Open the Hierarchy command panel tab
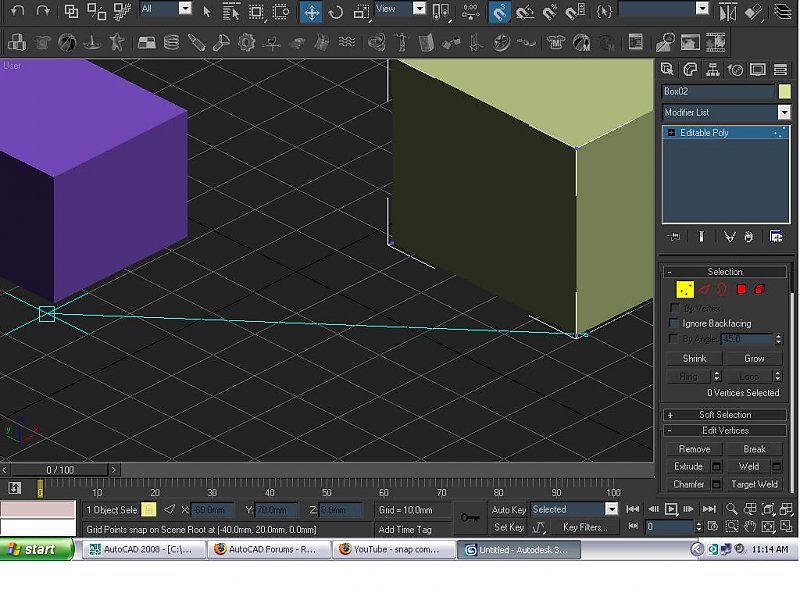800x600 pixels. click(713, 70)
